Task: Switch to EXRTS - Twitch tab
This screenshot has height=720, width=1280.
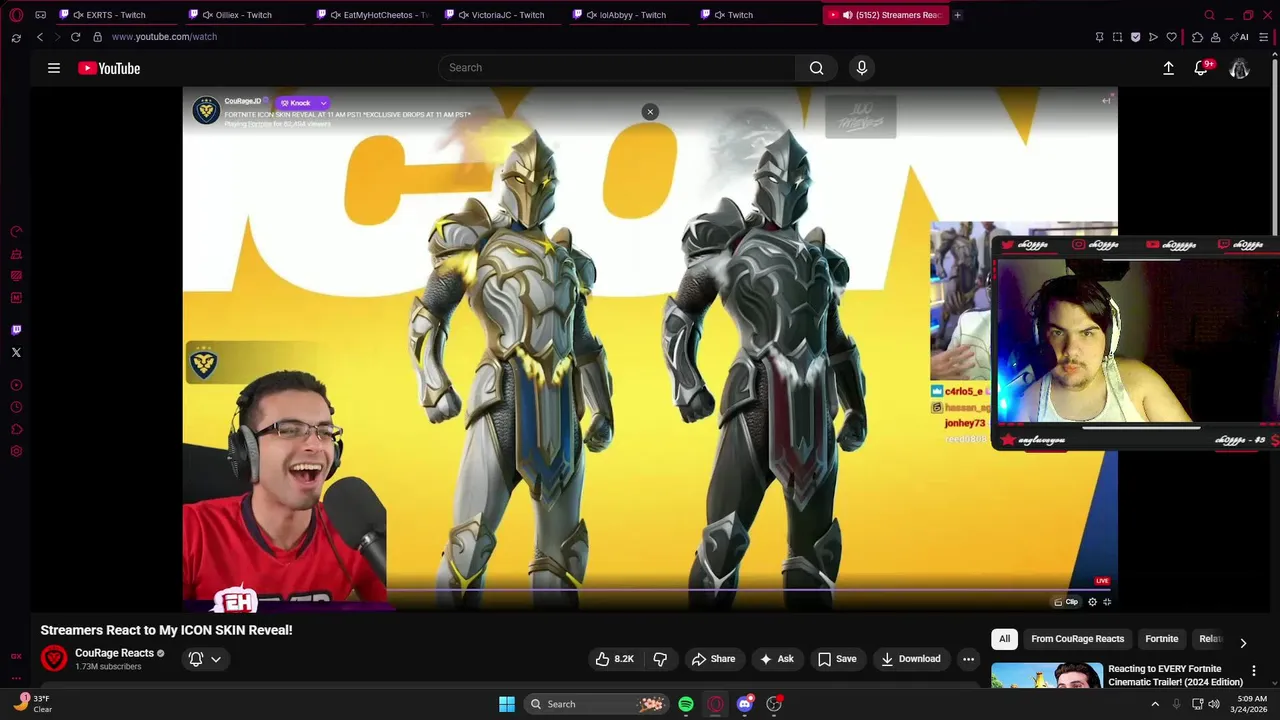Action: click(x=116, y=15)
